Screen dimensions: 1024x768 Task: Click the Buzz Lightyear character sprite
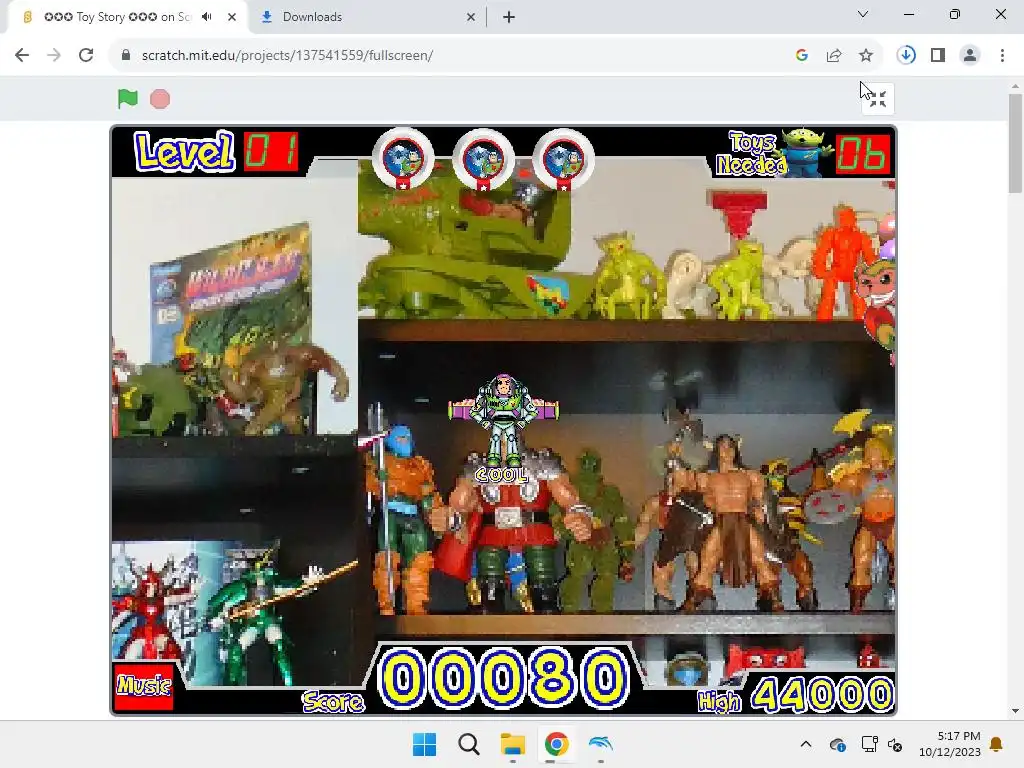click(x=503, y=419)
